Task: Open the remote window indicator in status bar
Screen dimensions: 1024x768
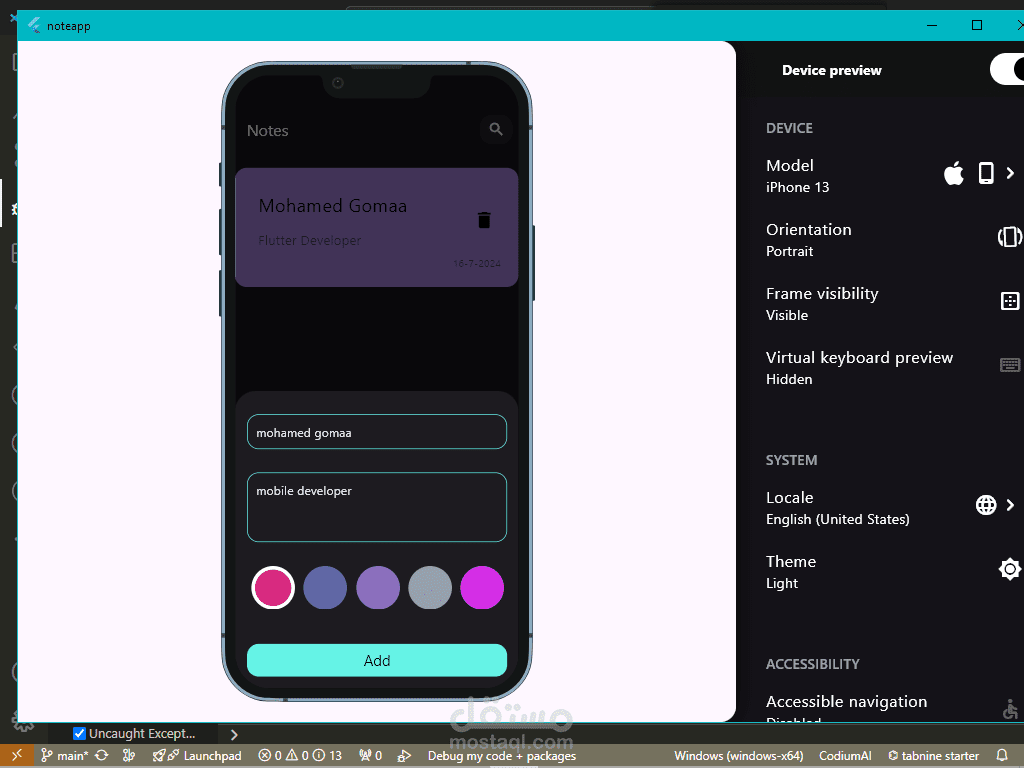Action: point(16,755)
